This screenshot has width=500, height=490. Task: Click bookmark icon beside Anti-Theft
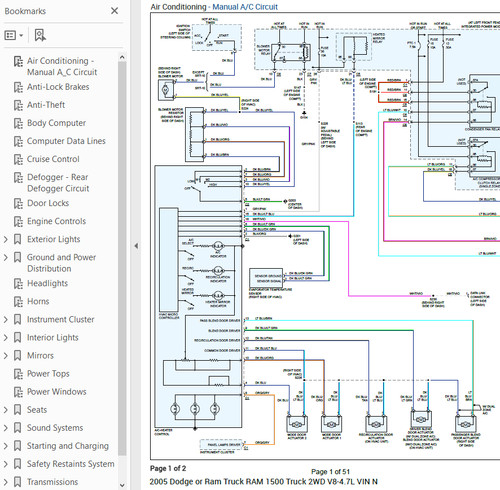(x=18, y=105)
